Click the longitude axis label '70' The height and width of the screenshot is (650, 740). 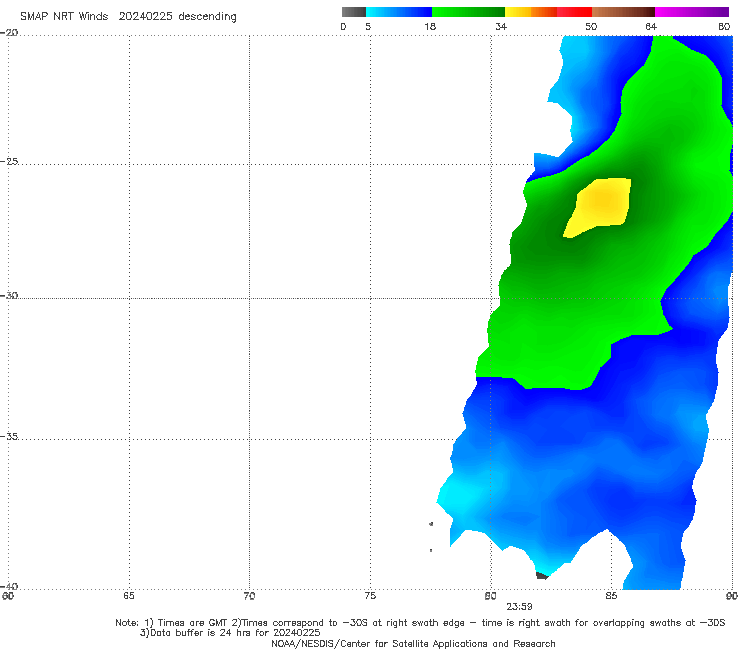click(249, 596)
